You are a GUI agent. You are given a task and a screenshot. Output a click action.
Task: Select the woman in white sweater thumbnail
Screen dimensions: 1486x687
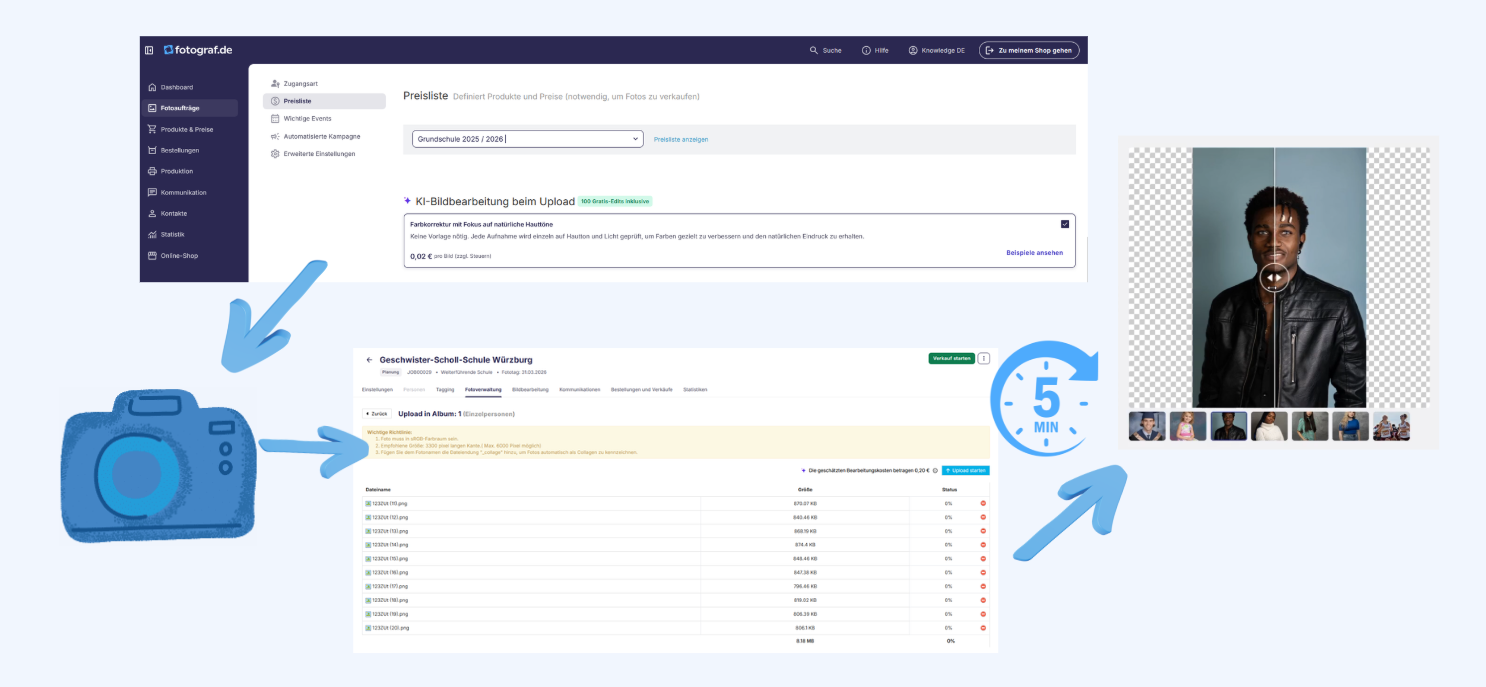click(1269, 426)
